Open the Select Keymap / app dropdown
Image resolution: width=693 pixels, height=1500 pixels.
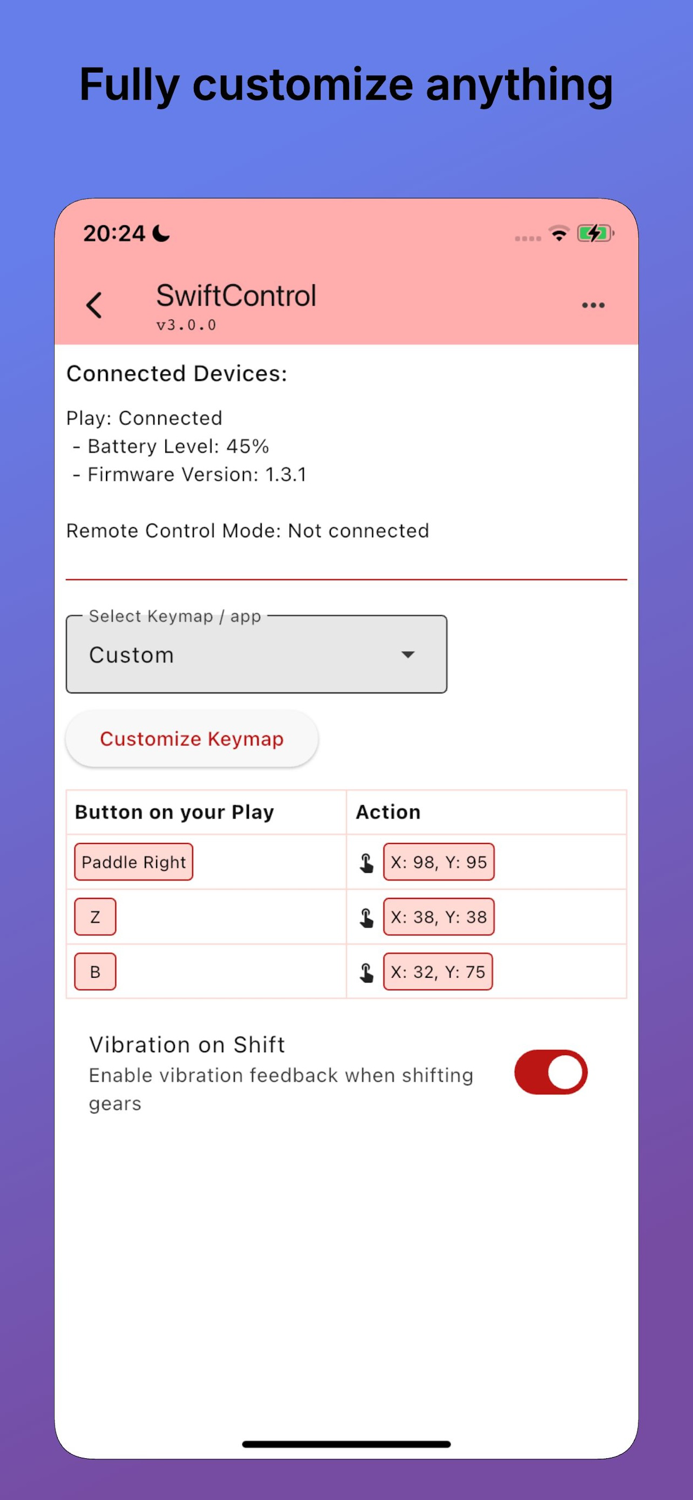256,654
